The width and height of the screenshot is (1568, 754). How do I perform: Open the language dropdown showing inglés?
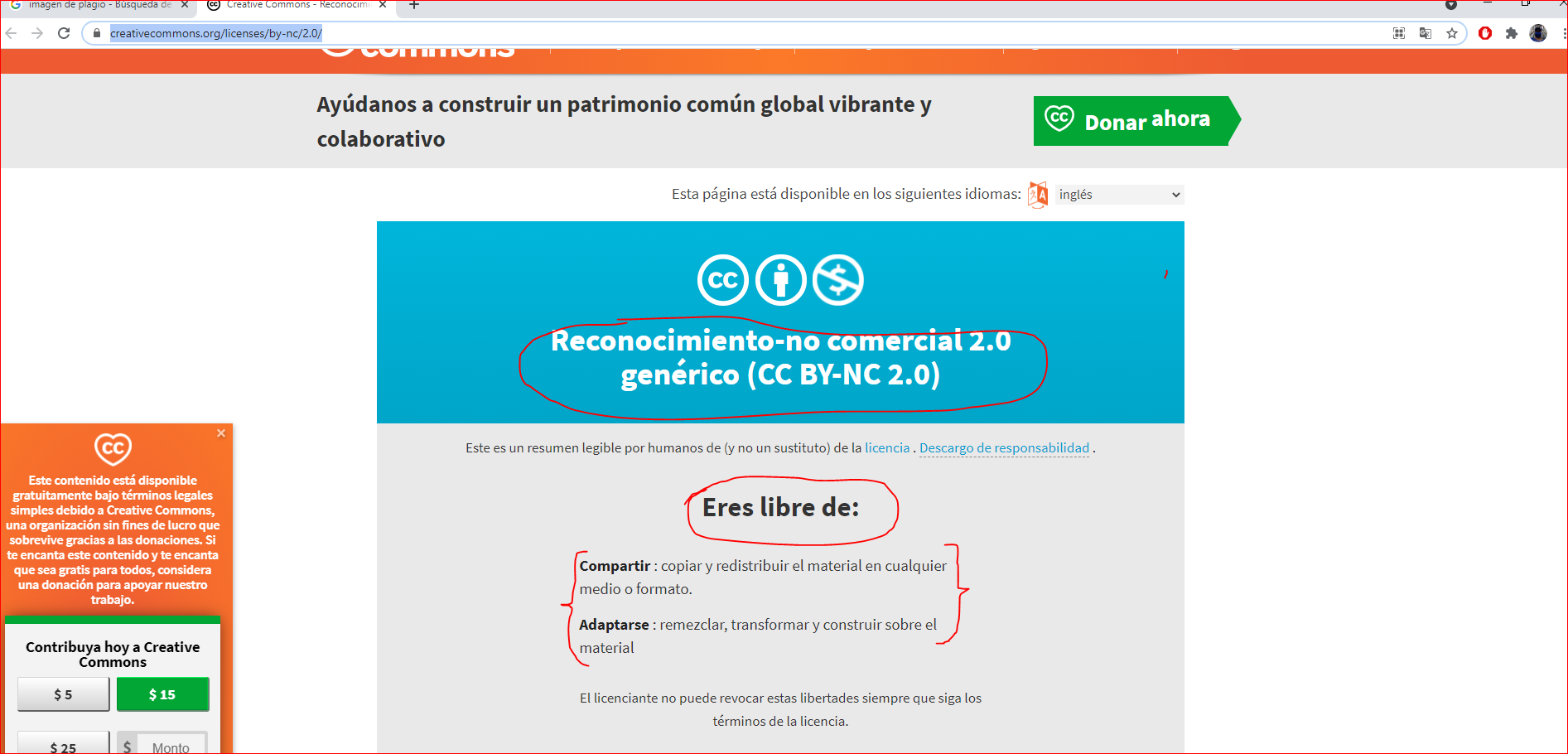1119,195
